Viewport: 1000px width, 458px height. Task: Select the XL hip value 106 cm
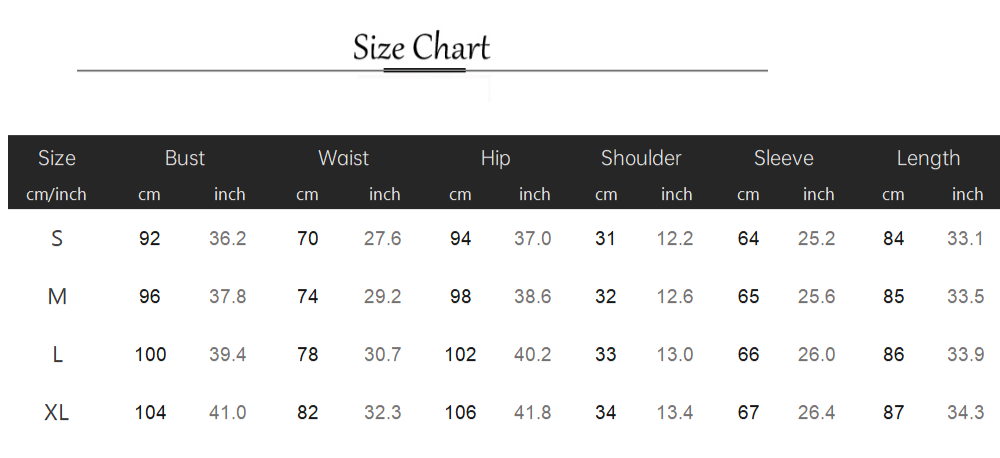[460, 412]
